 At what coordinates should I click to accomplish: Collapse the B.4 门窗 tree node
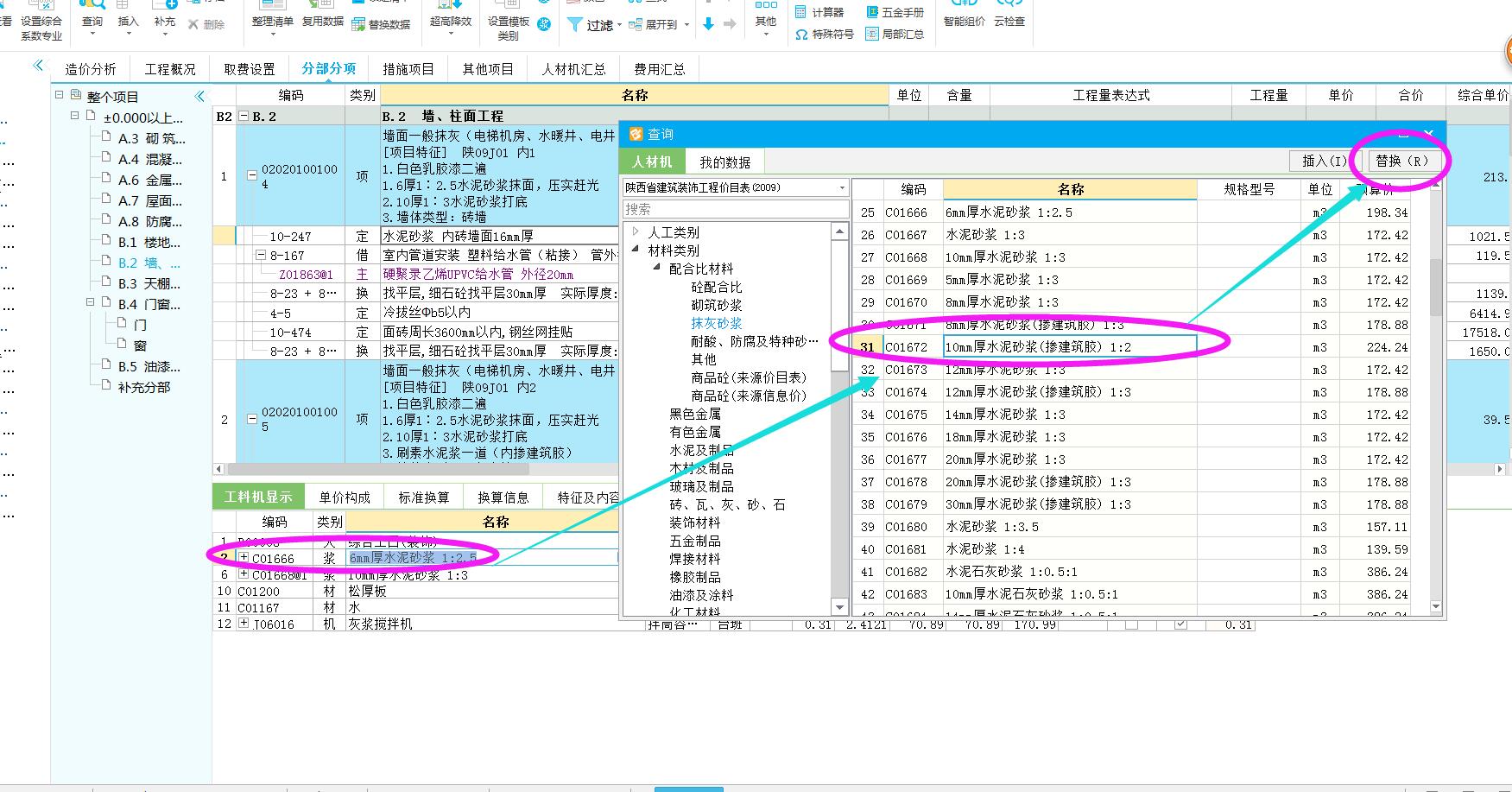point(90,302)
